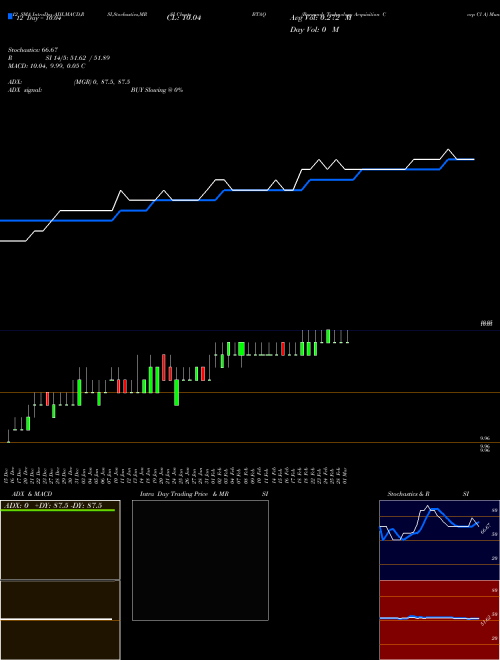Click the 'BUY Slowing @ 0%' signal text
500x660 pixels.
point(157,90)
